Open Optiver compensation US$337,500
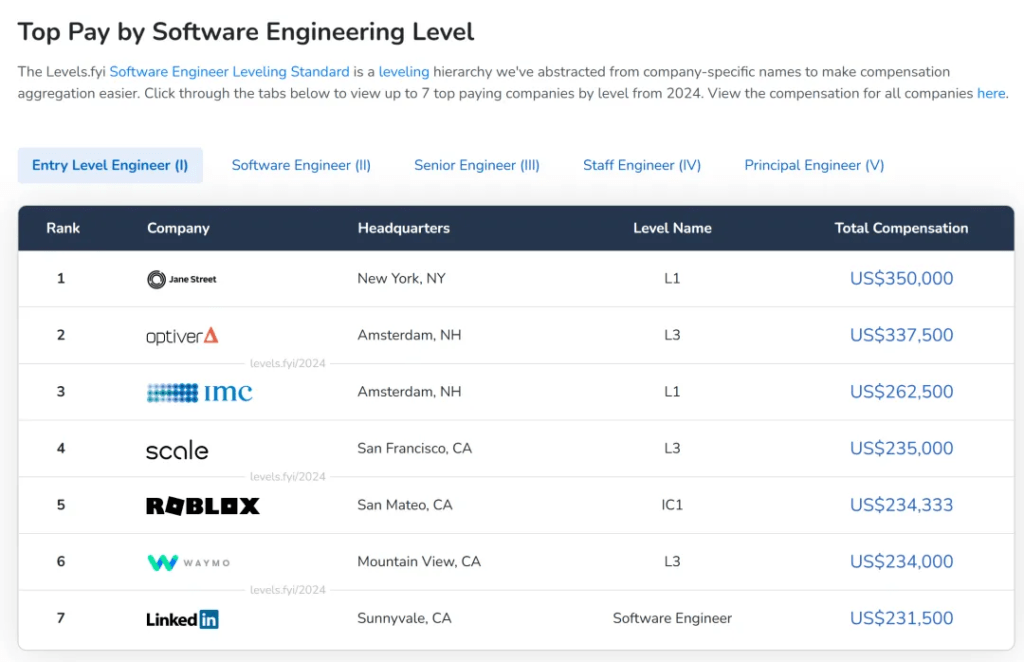The height and width of the screenshot is (662, 1024). click(x=901, y=335)
